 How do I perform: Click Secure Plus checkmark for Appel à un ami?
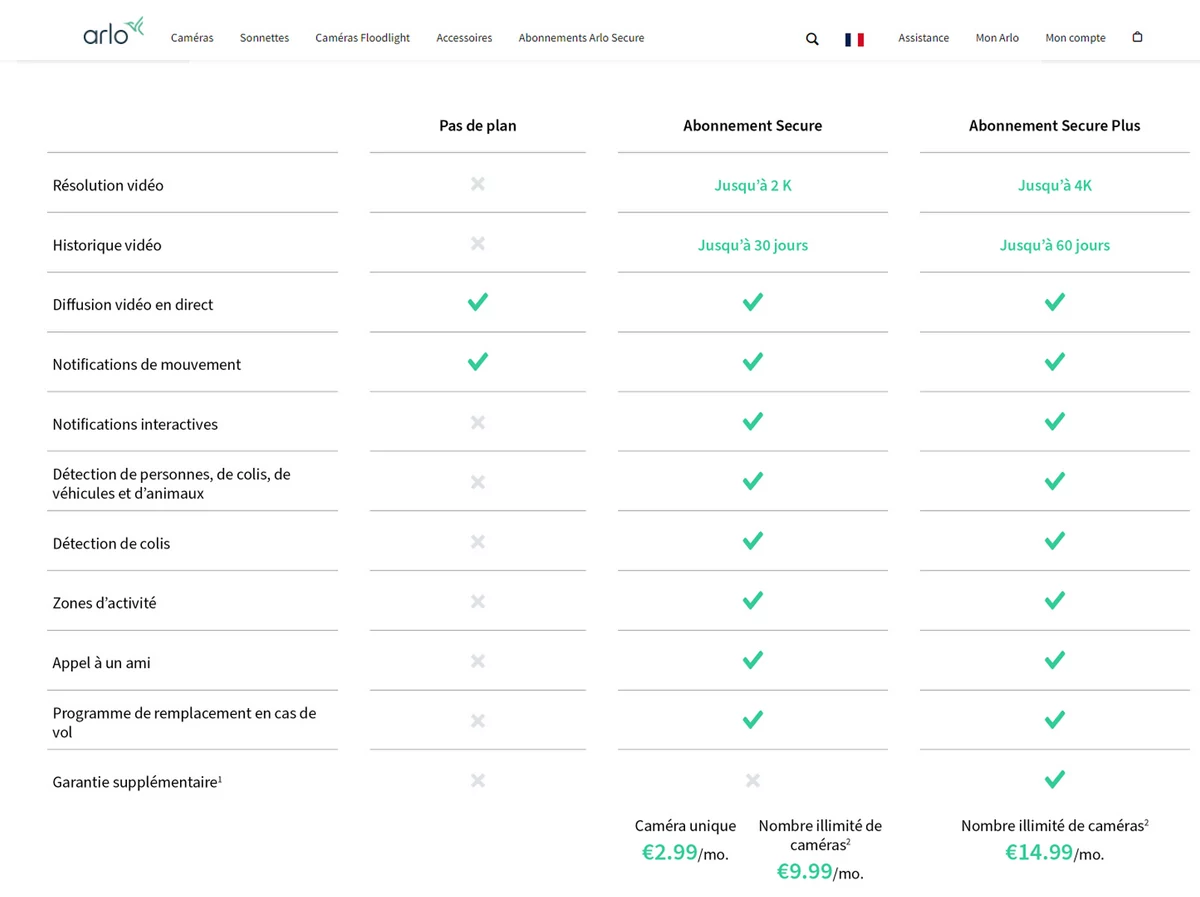pyautogui.click(x=1055, y=661)
